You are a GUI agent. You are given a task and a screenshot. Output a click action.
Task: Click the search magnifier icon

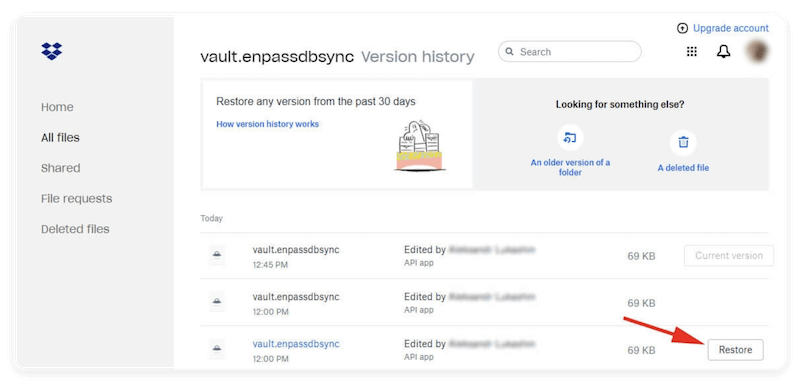[x=509, y=52]
